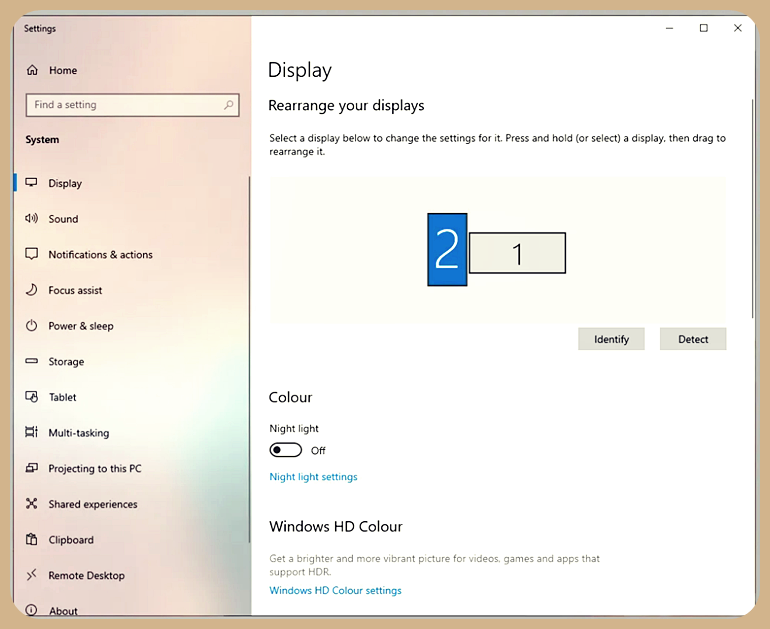Click the Display monitor icon

(x=31, y=183)
